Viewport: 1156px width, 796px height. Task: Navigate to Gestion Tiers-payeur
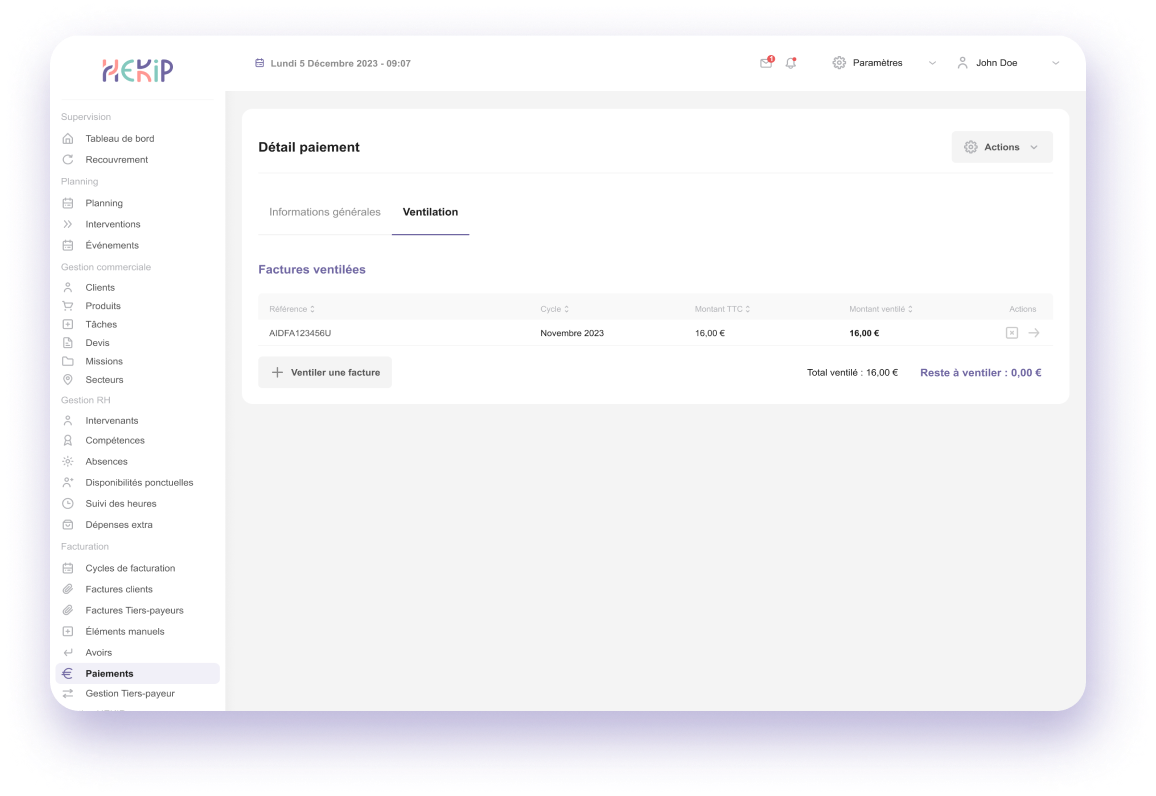pyautogui.click(x=130, y=693)
